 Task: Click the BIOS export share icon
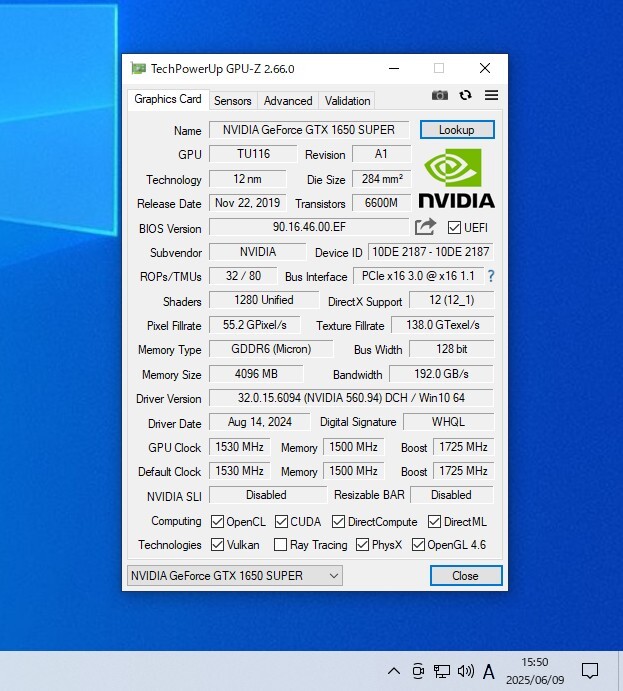click(425, 227)
